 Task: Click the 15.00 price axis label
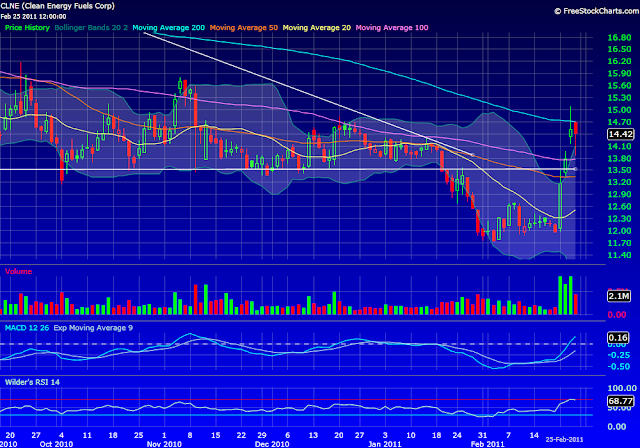pos(619,110)
